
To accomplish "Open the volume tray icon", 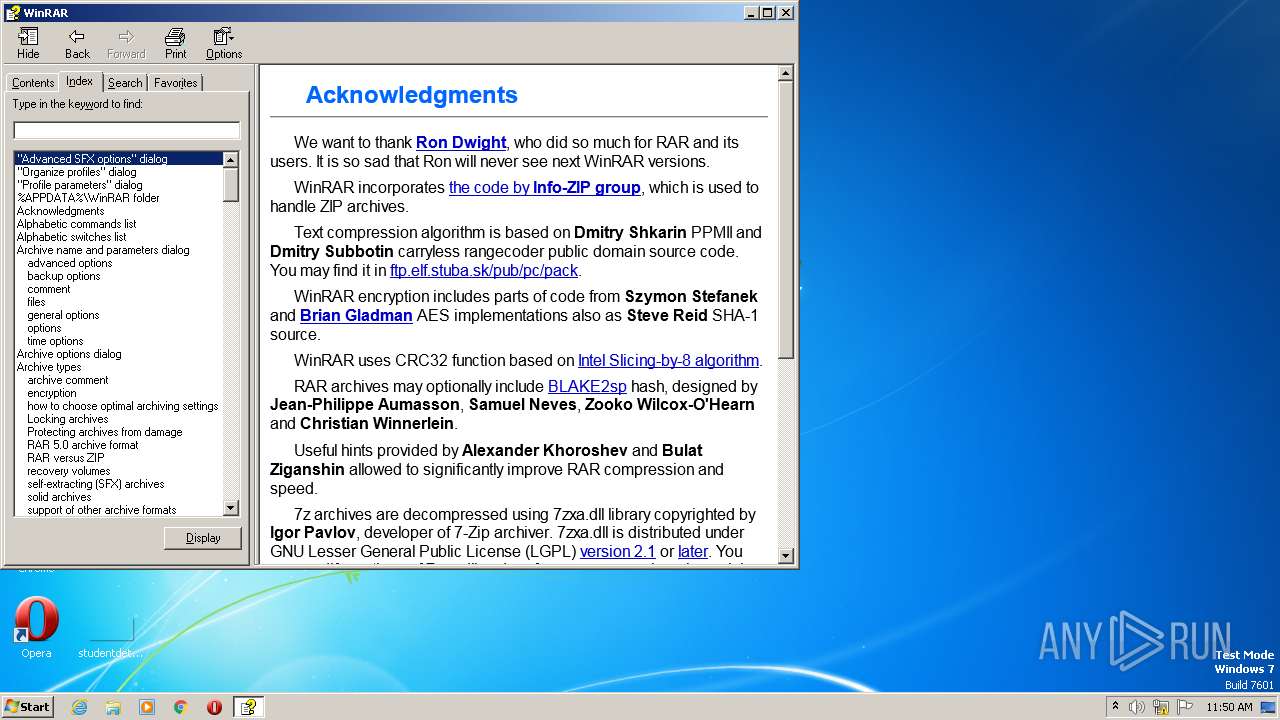I will point(1137,707).
